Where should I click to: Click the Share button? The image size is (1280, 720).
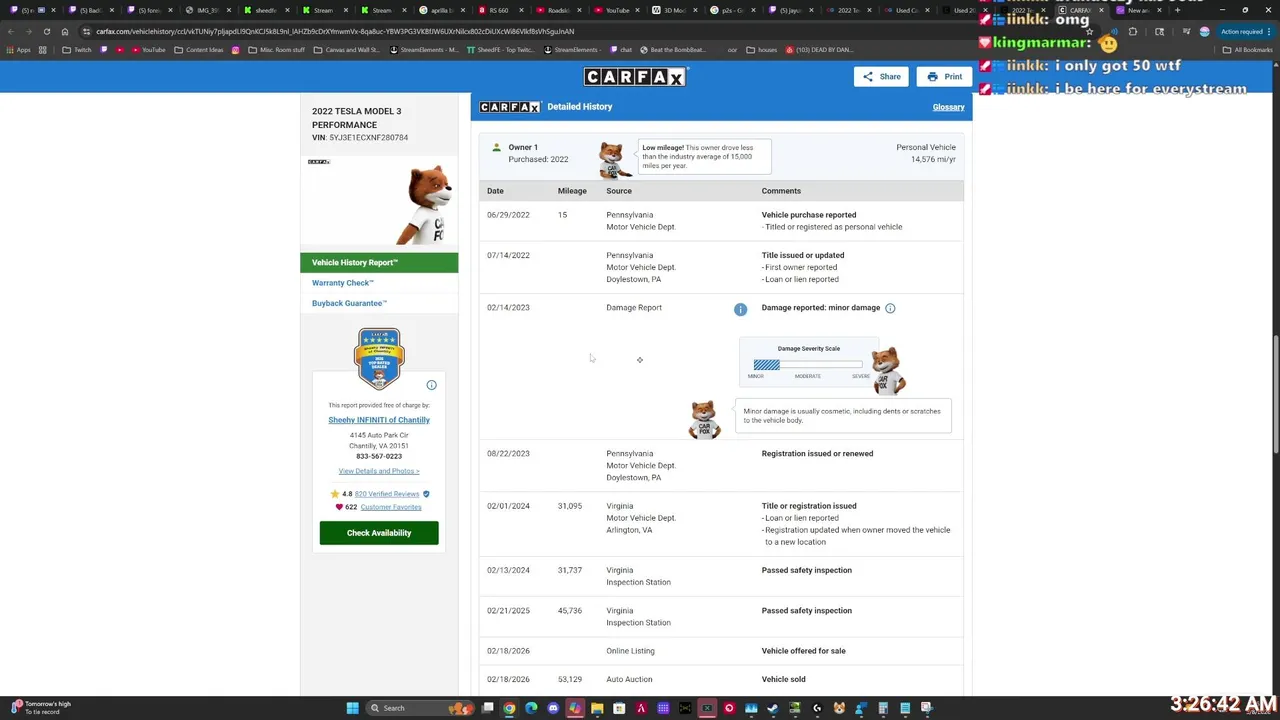click(x=881, y=76)
